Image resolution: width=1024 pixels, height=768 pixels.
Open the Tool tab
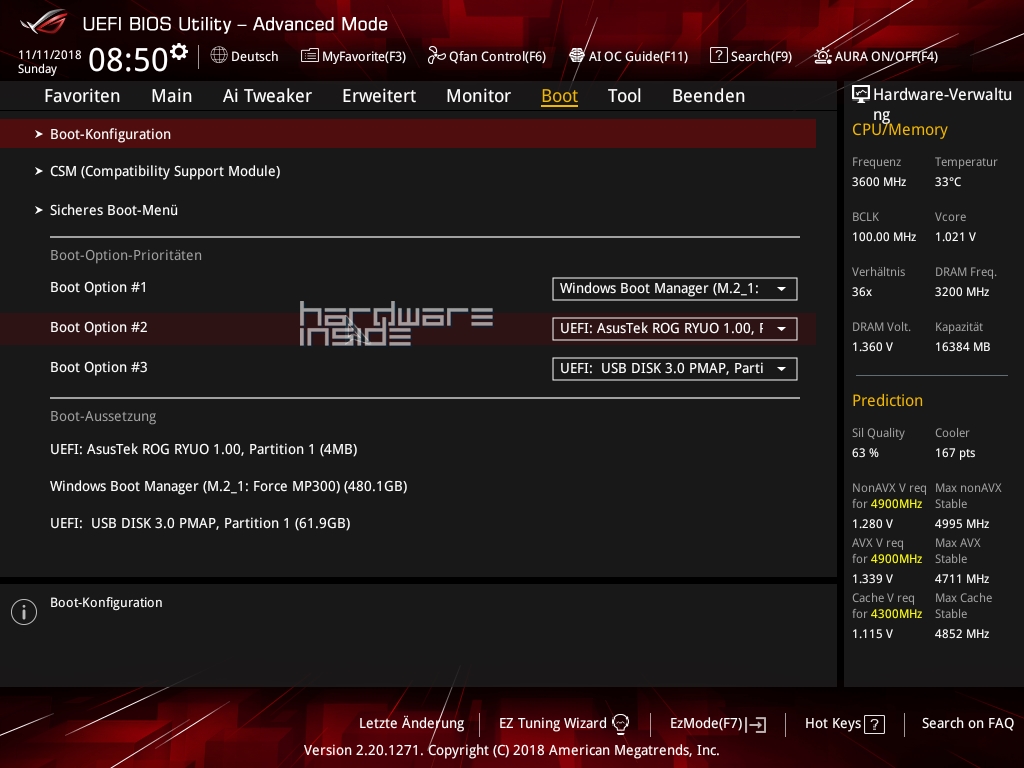pyautogui.click(x=624, y=96)
